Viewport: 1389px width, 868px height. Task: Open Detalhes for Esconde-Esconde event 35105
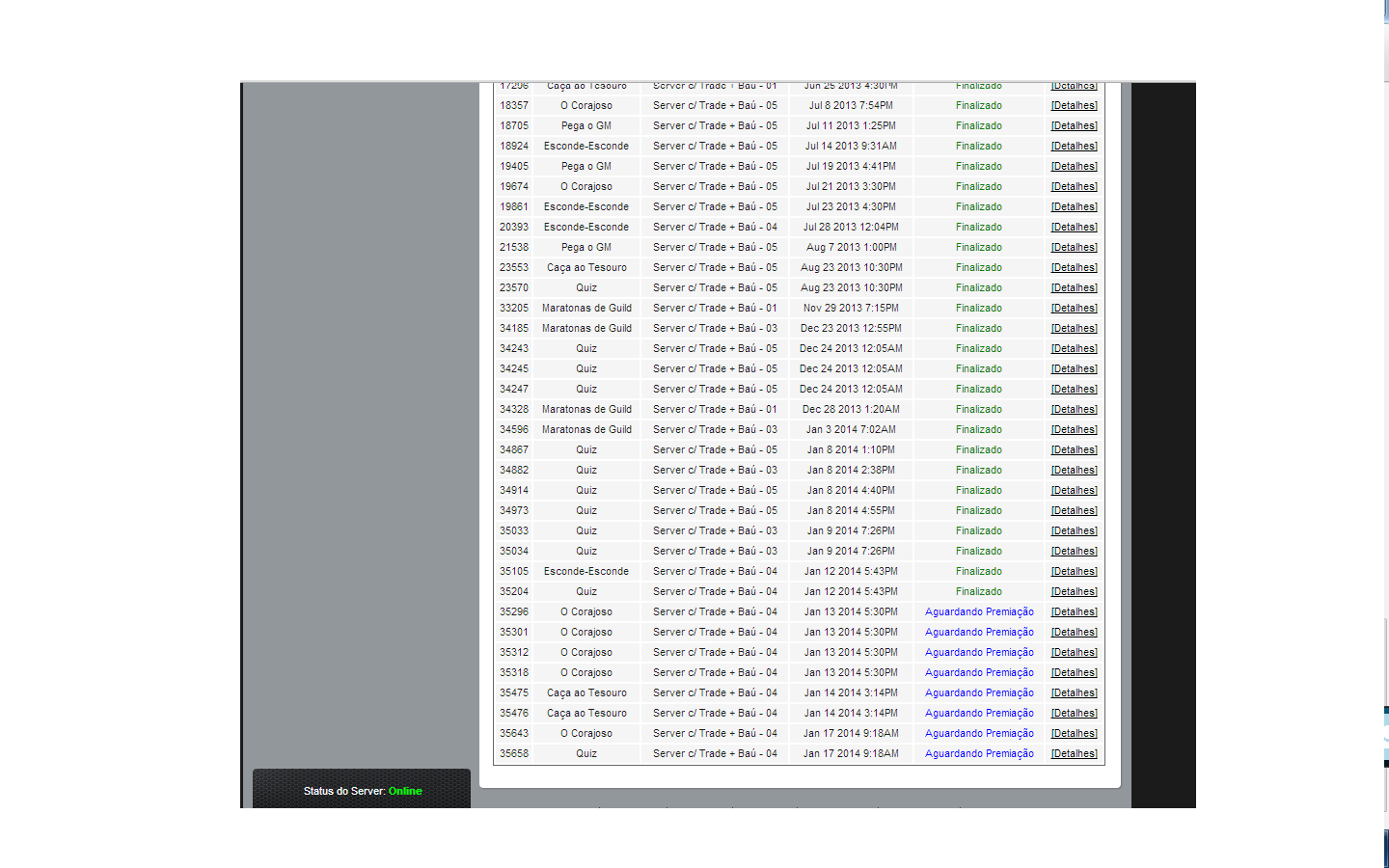pyautogui.click(x=1074, y=572)
